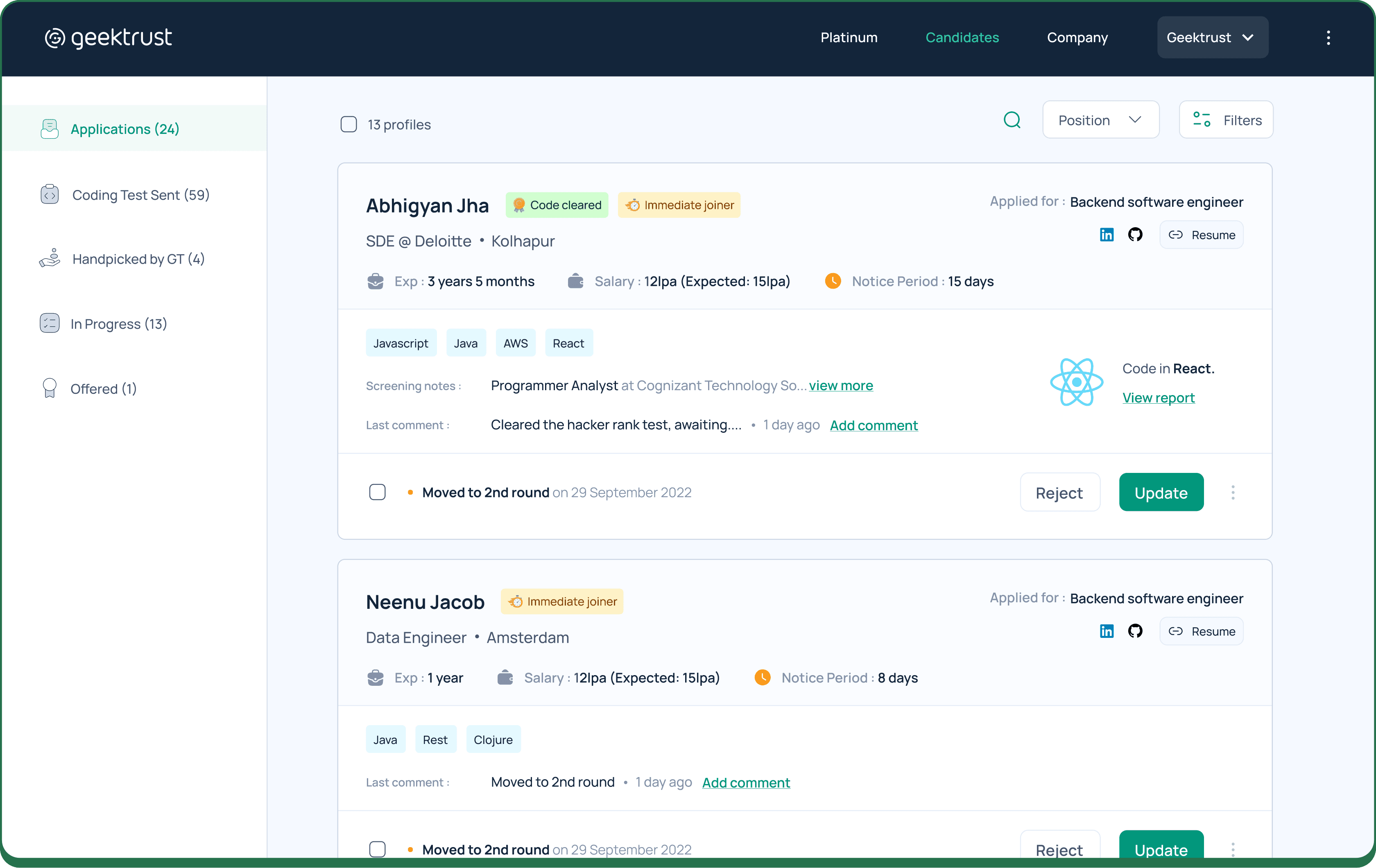Screen dimensions: 1376x868
Task: Click Abhigyan's experience briefcase icon
Action: coord(376,281)
